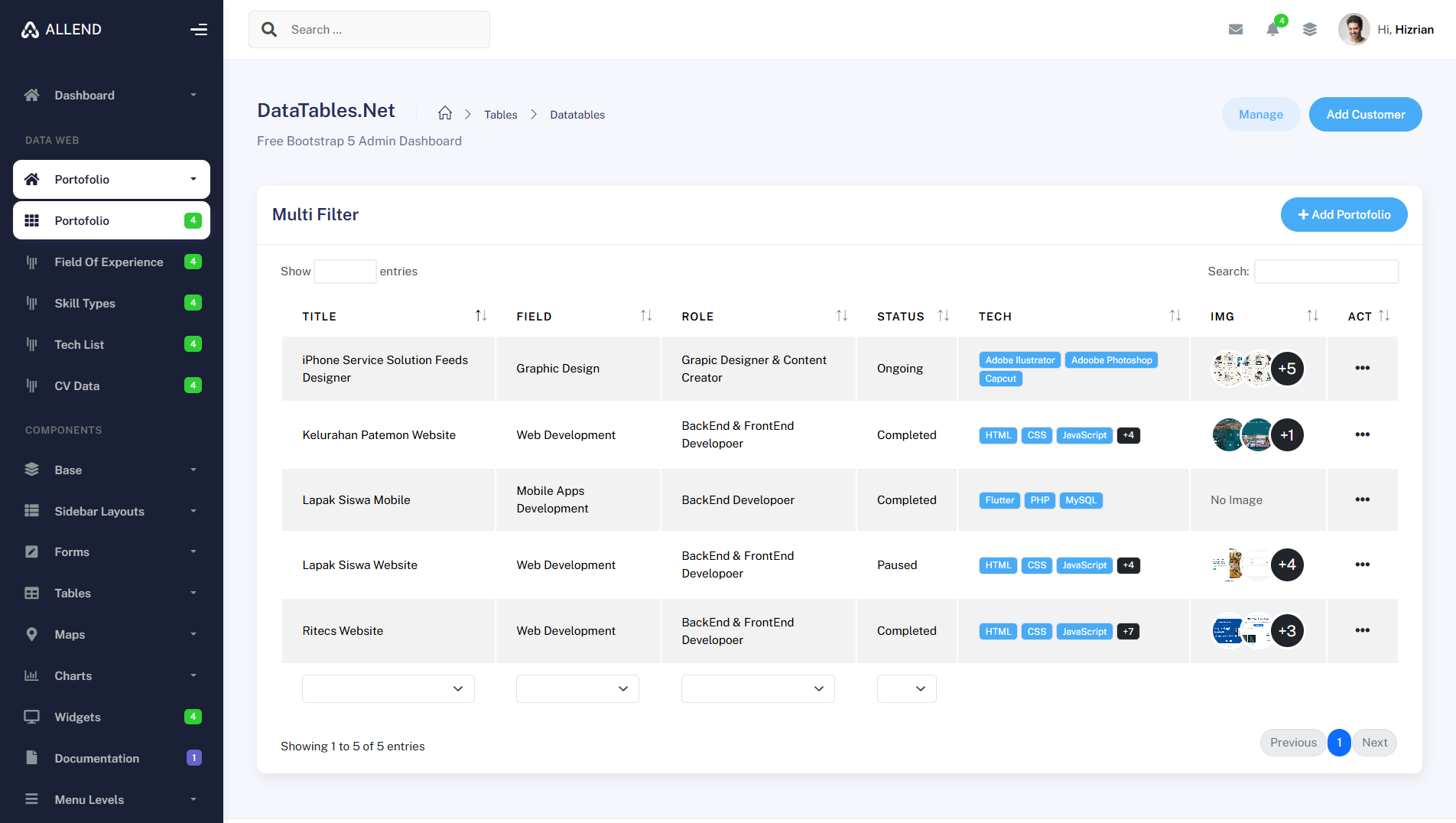The width and height of the screenshot is (1456, 823).
Task: Open the Title filter dropdown below the table
Action: 388,688
